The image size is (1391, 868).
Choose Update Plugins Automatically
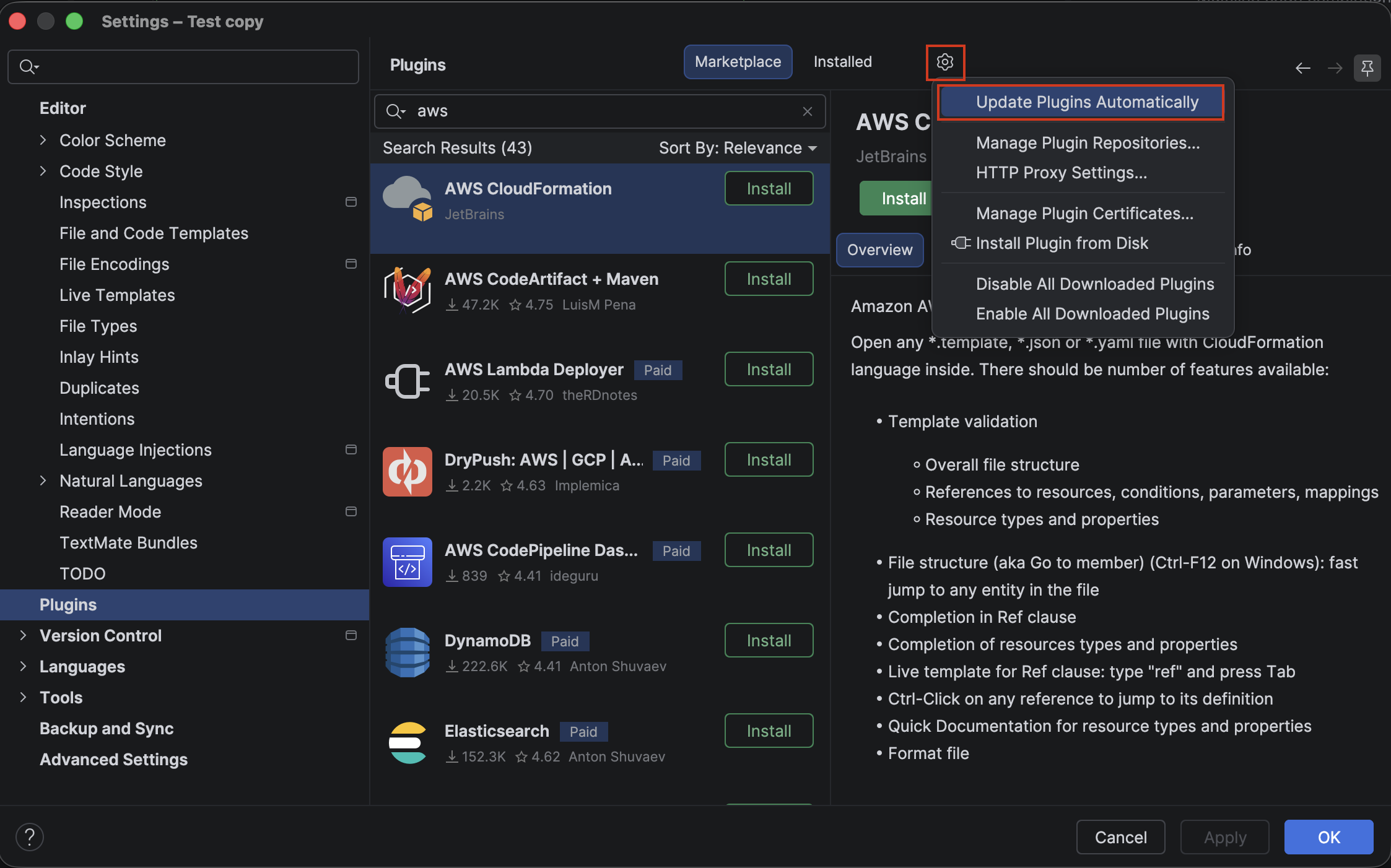tap(1081, 102)
